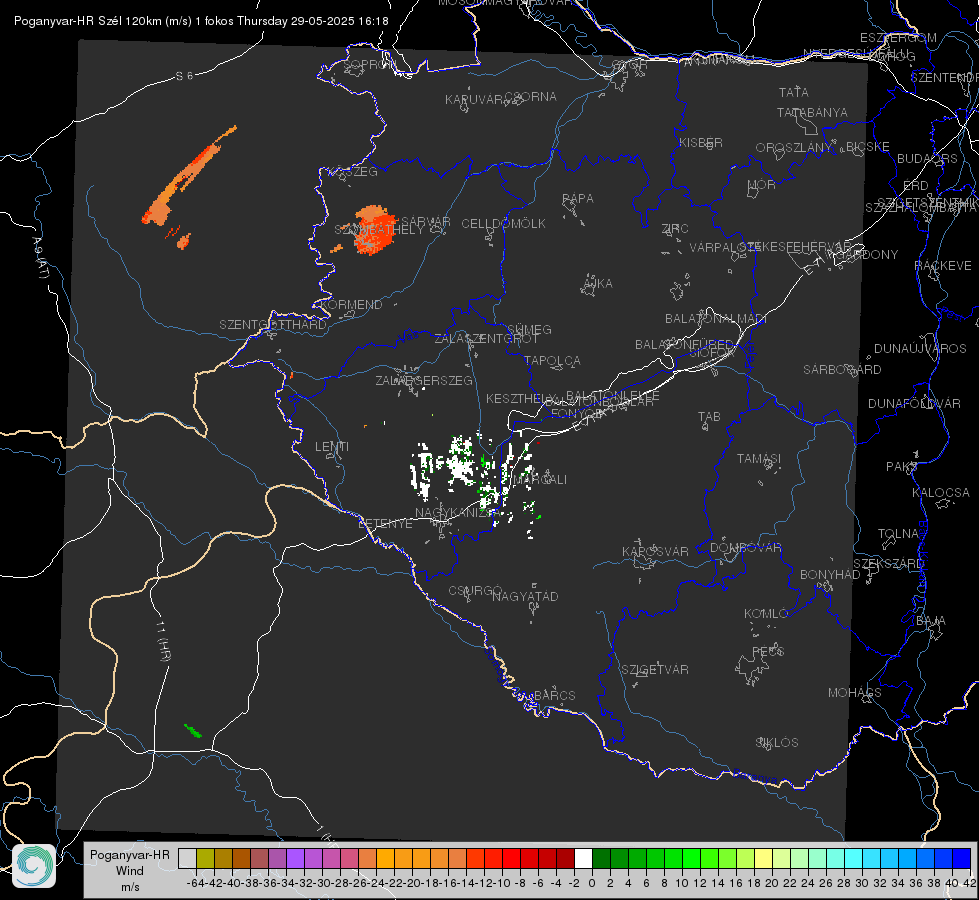Click the white swatch between -2 and 0
Image resolution: width=979 pixels, height=900 pixels.
583,858
